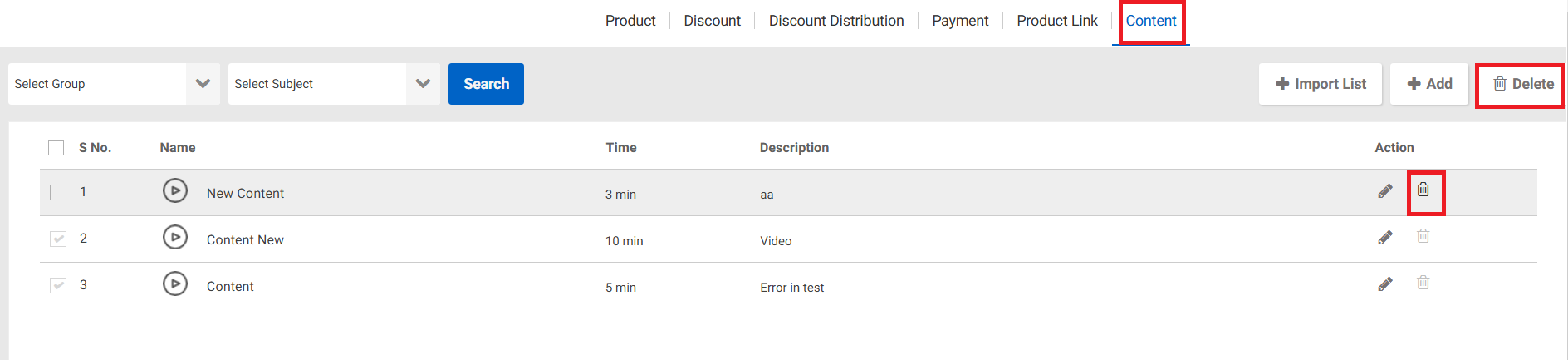
Task: Click the Import List button
Action: pyautogui.click(x=1320, y=84)
